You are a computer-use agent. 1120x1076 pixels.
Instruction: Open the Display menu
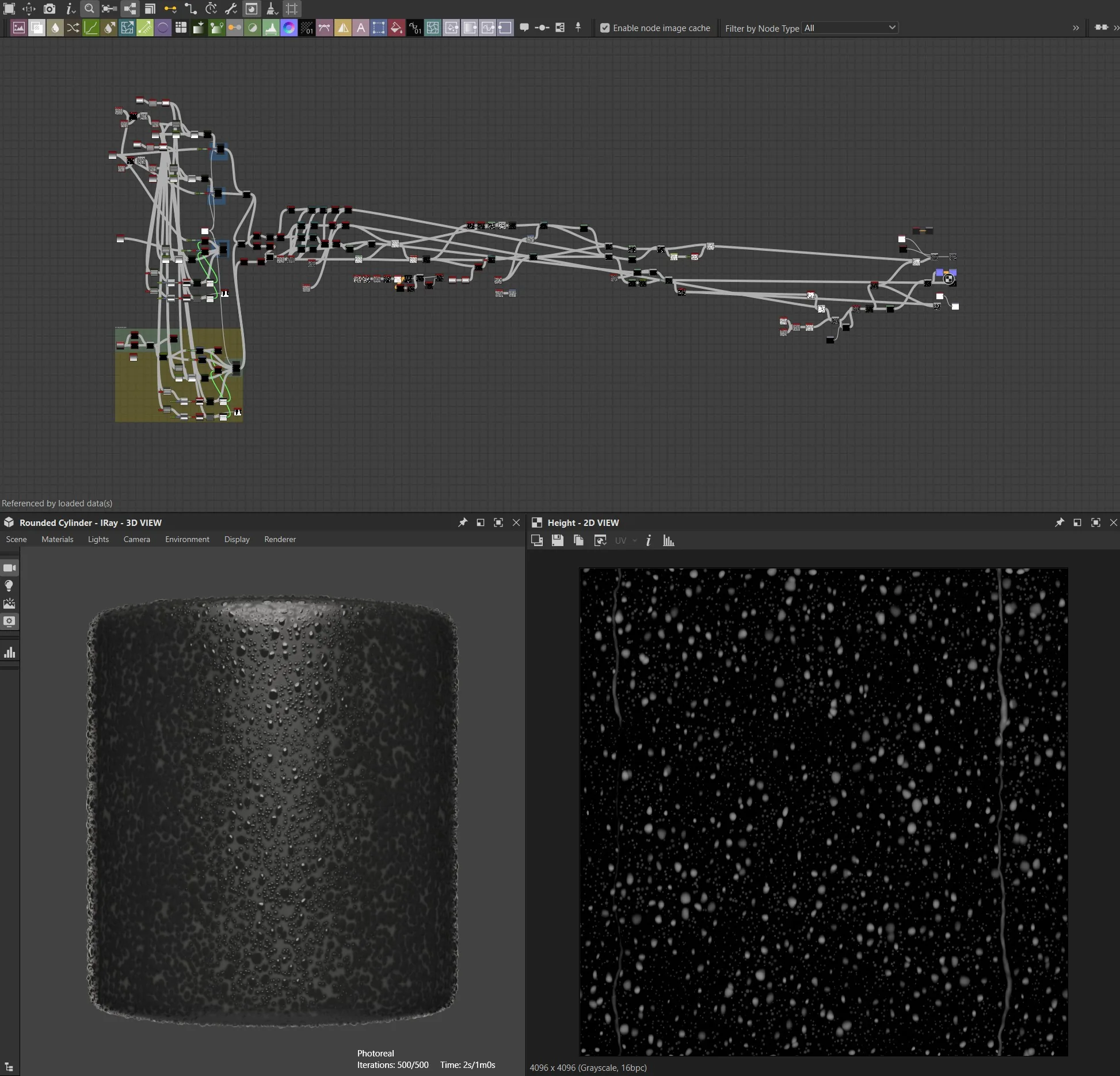coord(237,539)
